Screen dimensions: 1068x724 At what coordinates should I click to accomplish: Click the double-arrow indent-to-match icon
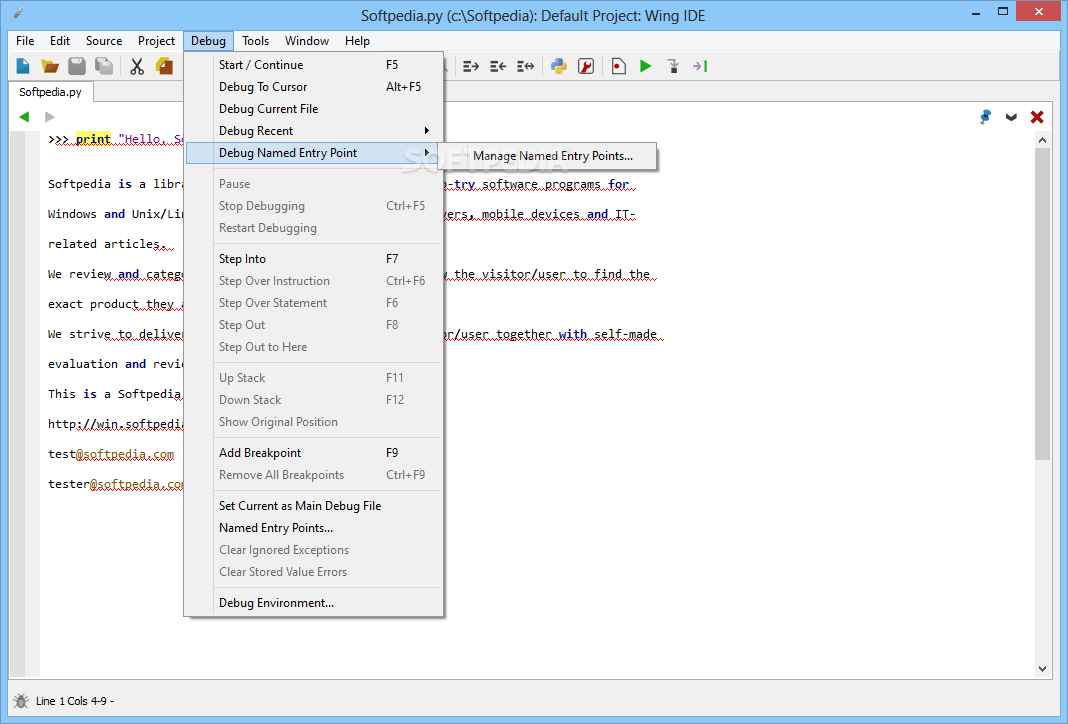[x=525, y=66]
